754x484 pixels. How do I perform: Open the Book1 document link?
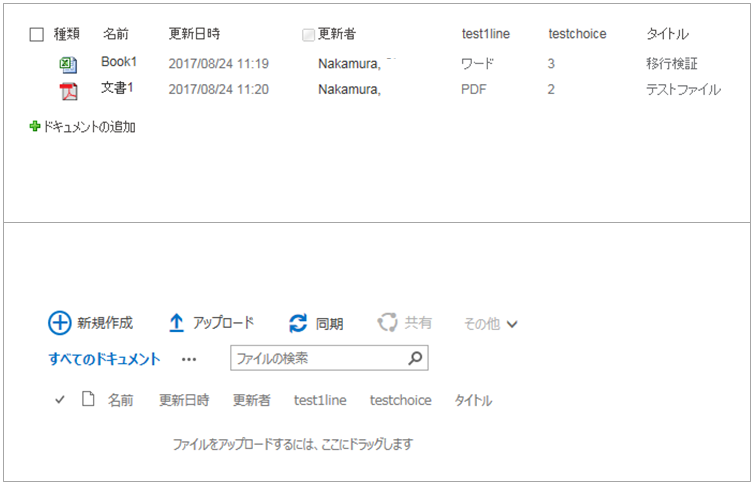(x=118, y=62)
